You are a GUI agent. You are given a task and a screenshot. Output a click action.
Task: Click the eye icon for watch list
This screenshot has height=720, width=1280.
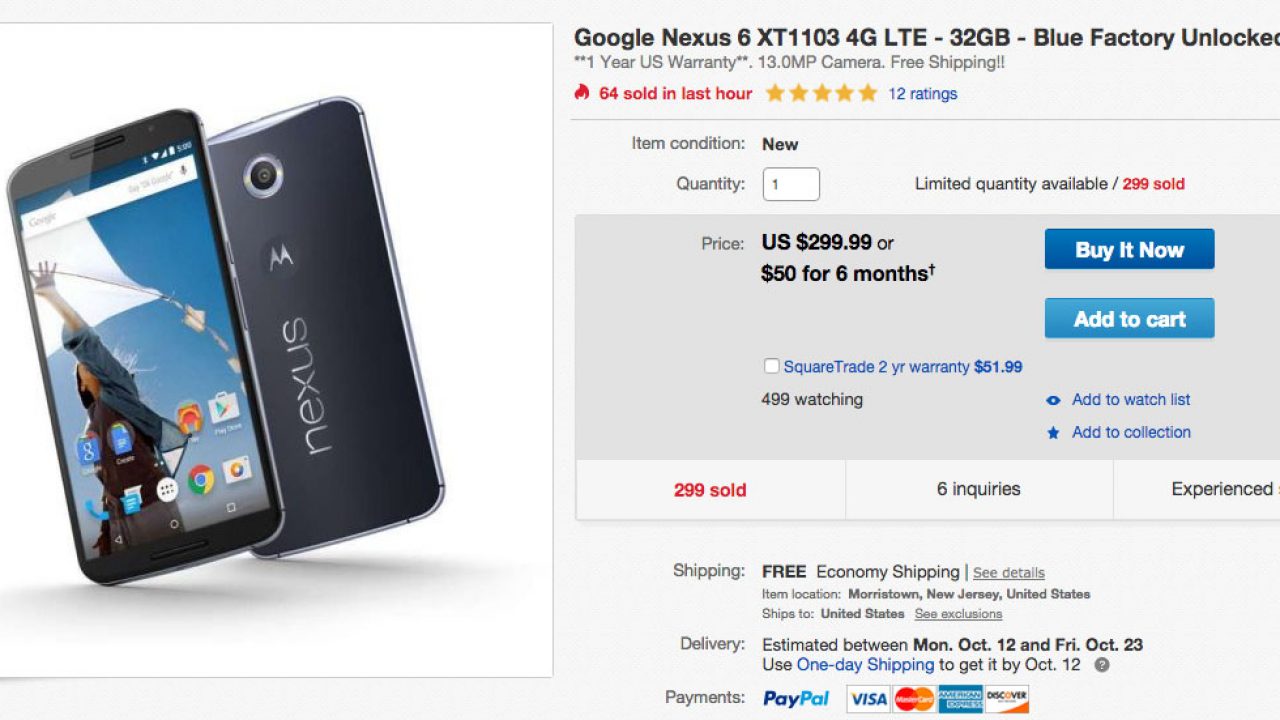click(1053, 400)
